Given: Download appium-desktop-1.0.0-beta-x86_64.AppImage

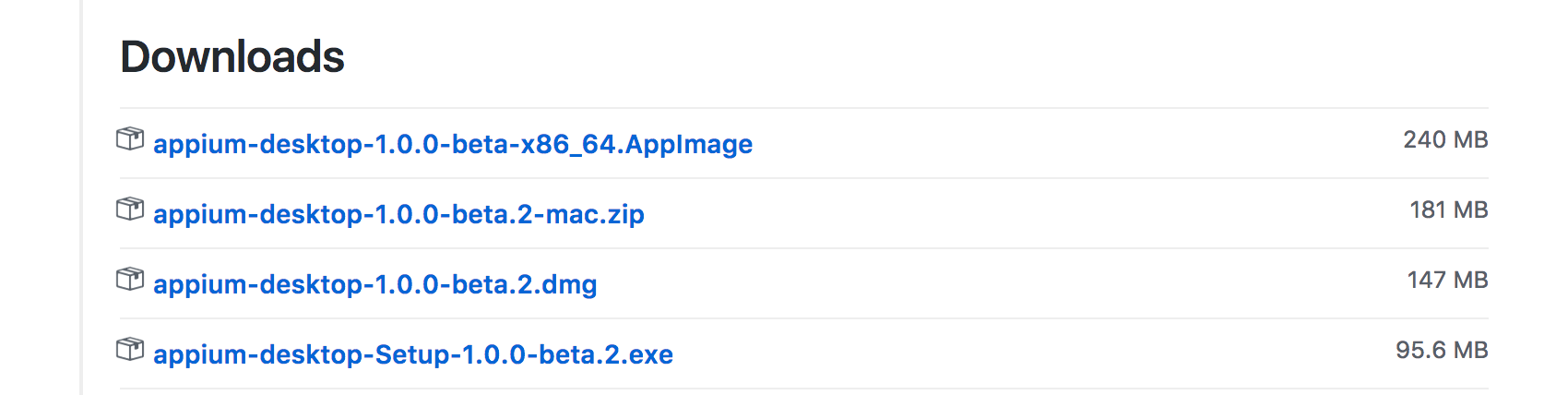Looking at the screenshot, I should click(x=453, y=144).
